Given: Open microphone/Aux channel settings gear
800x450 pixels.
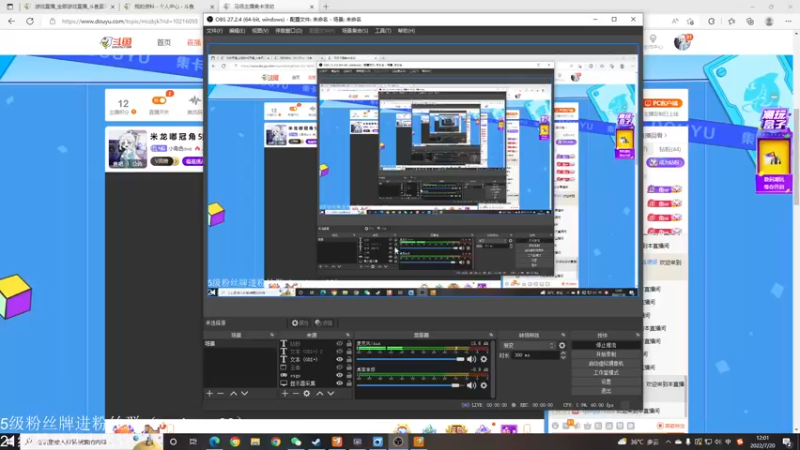Looking at the screenshot, I should coord(484,359).
